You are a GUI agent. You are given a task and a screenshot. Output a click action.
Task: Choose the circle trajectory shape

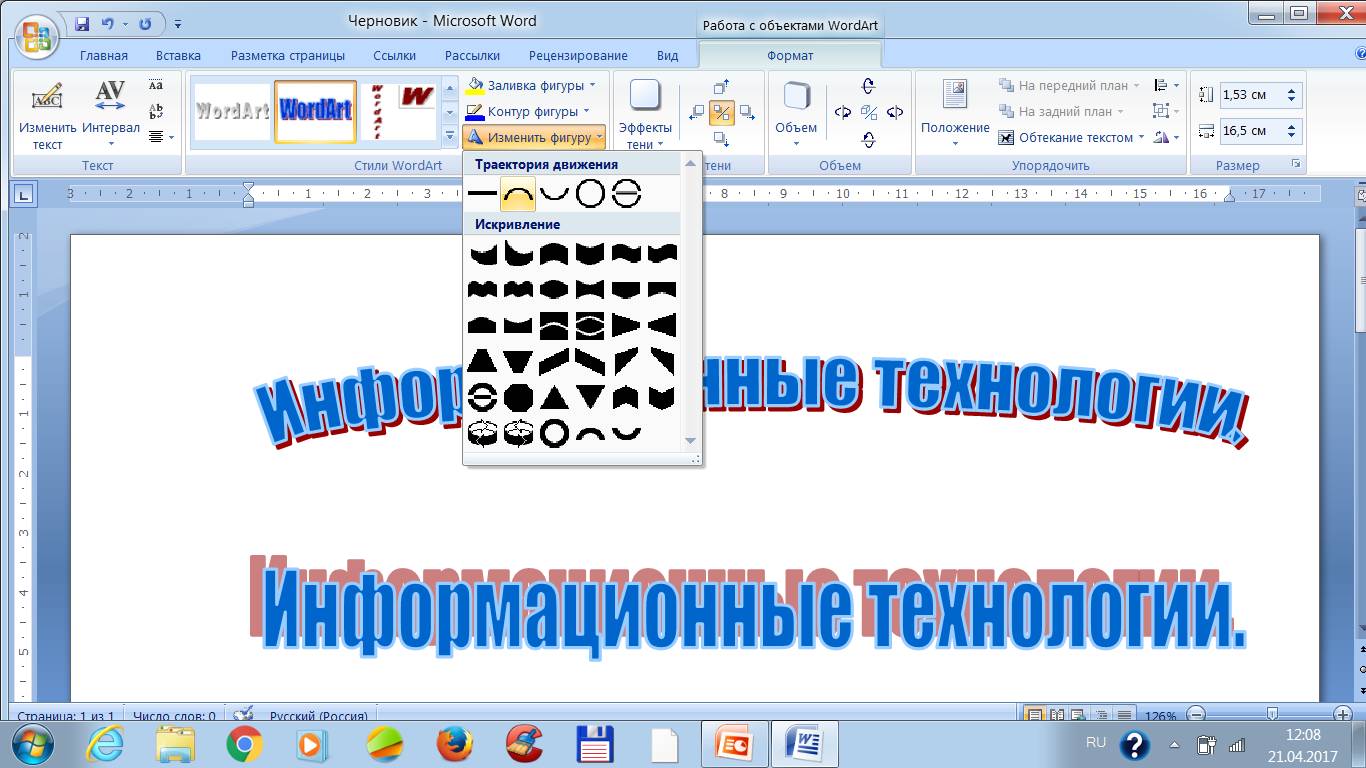(590, 194)
